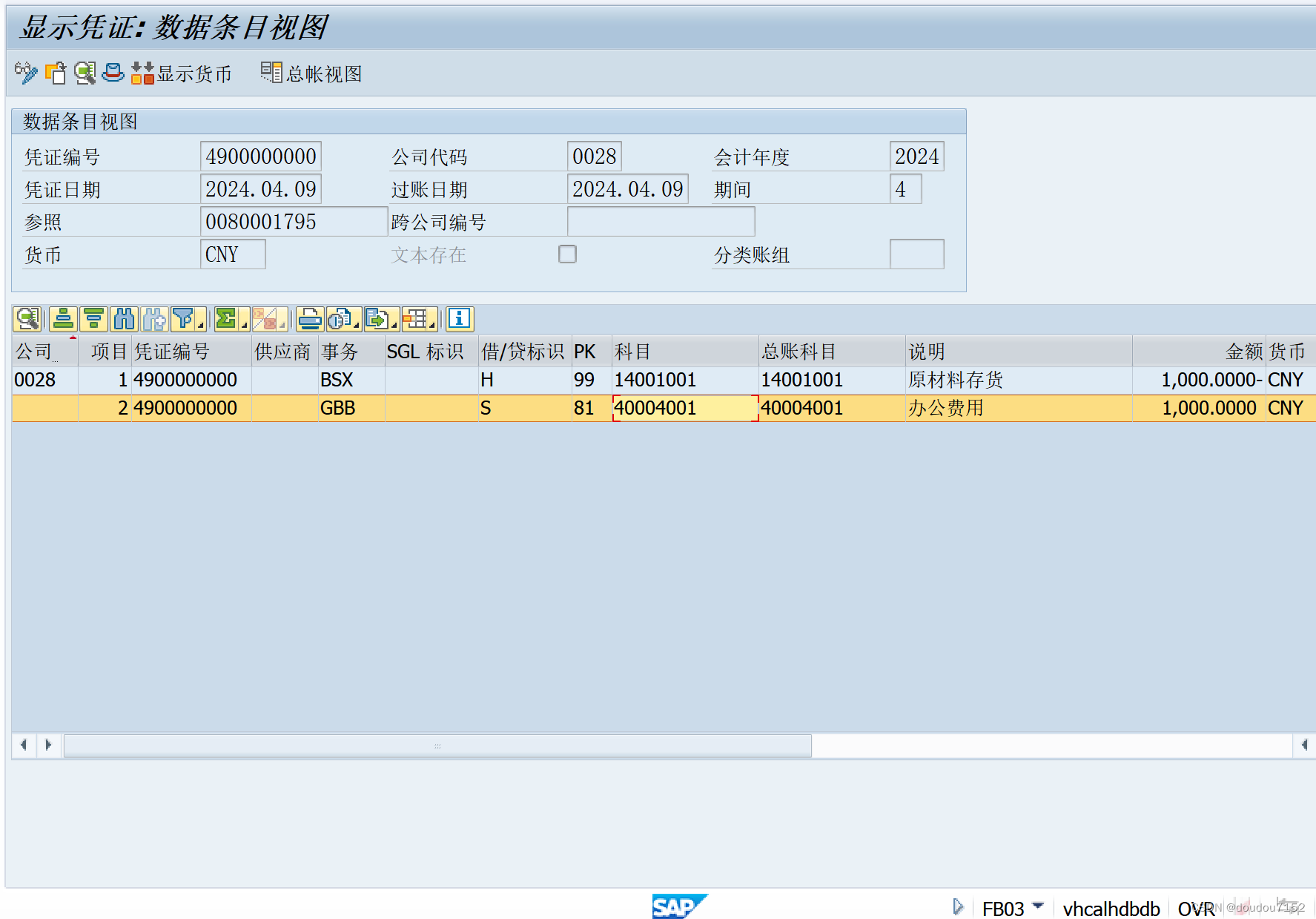This screenshot has height=919, width=1316.
Task: Show line item details with magnifier icon
Action: point(27,319)
